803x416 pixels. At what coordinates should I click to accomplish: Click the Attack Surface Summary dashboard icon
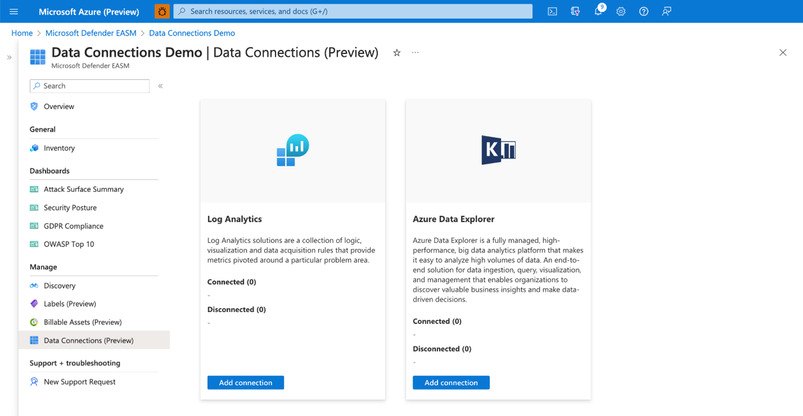tap(34, 189)
